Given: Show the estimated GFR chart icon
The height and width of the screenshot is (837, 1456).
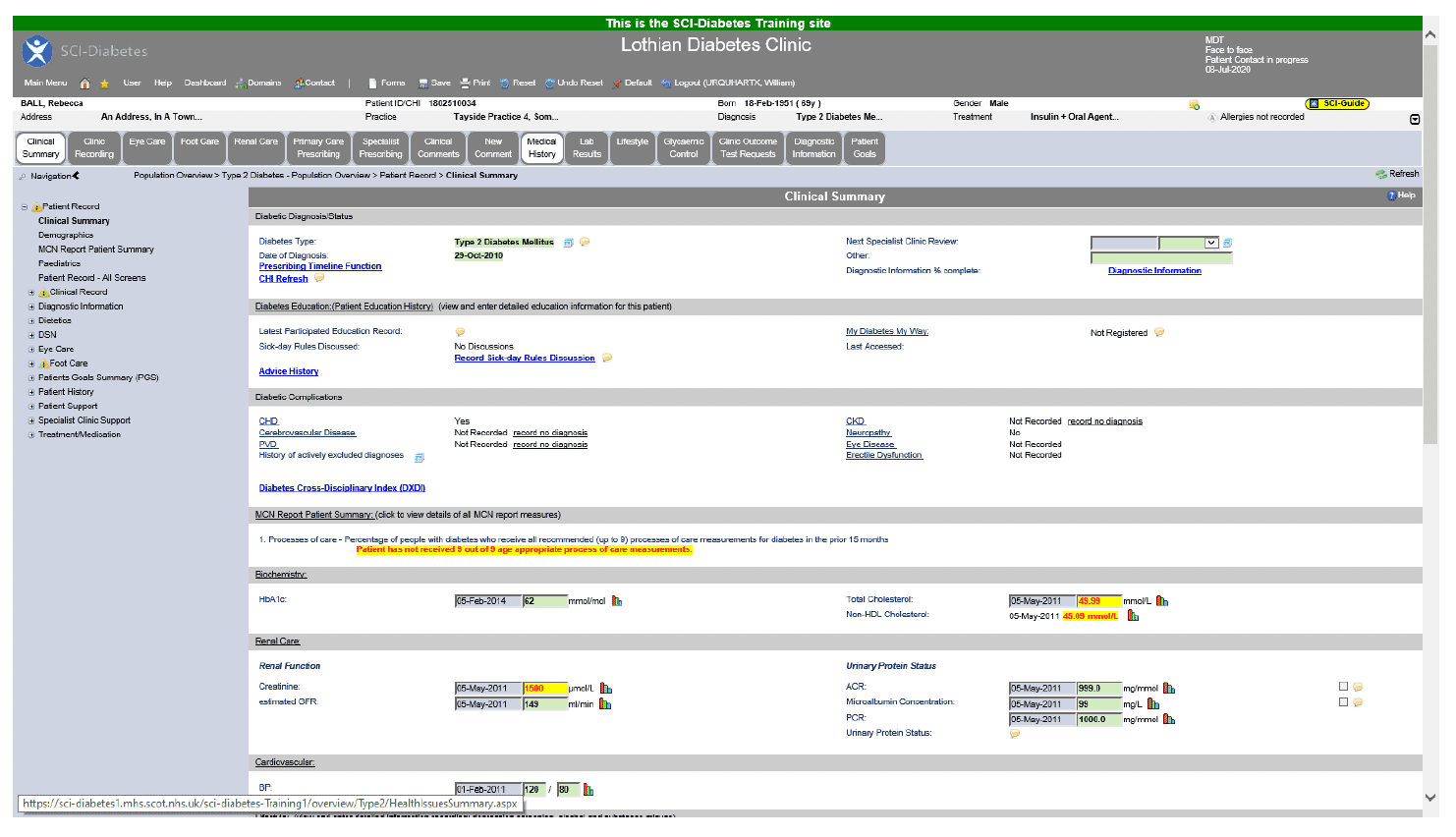Looking at the screenshot, I should [605, 704].
